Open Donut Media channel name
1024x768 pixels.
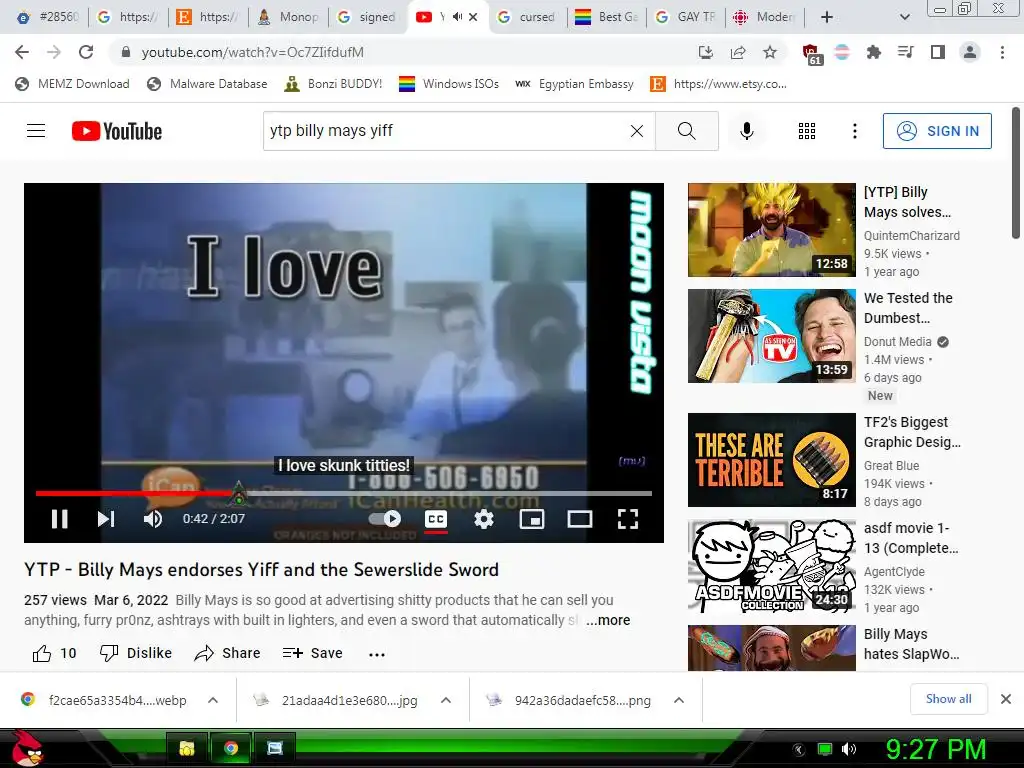coord(897,342)
